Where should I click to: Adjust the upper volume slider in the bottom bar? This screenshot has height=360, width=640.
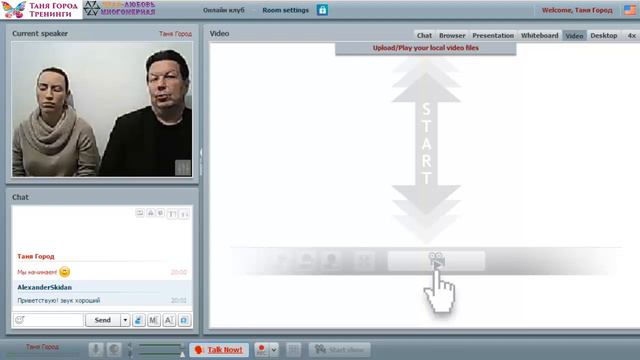click(161, 345)
